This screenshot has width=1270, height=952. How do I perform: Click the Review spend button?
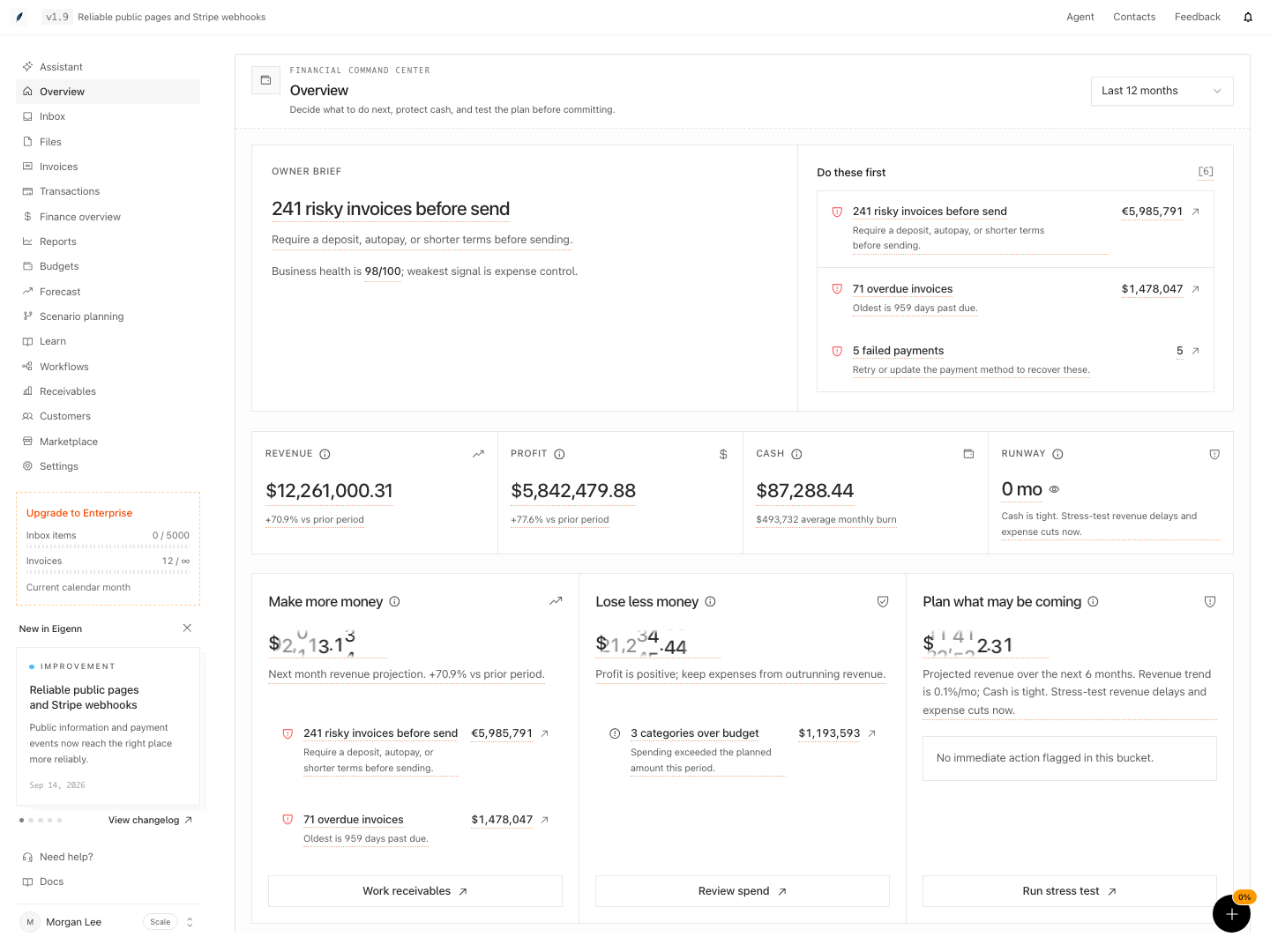tap(743, 891)
